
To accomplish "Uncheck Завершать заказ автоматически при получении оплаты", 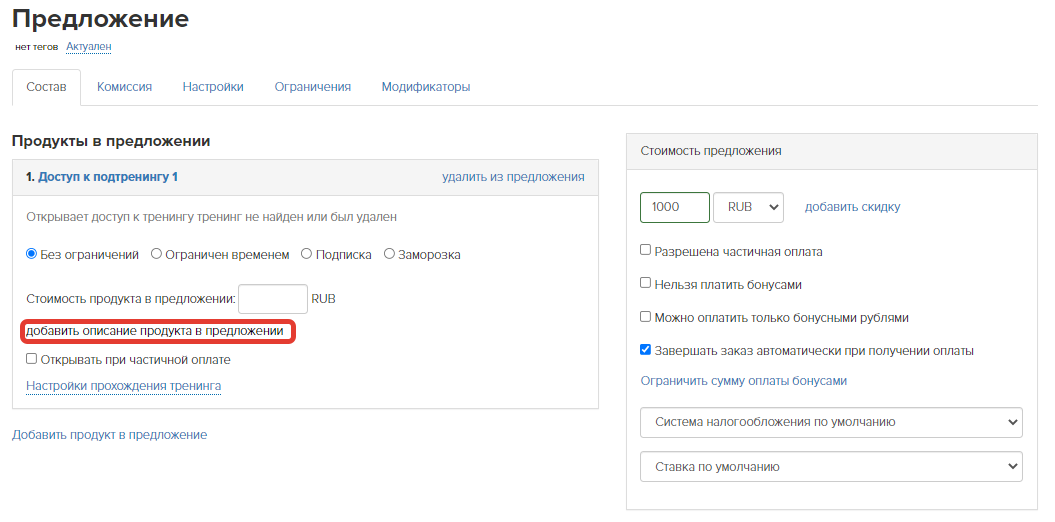I will click(x=645, y=349).
